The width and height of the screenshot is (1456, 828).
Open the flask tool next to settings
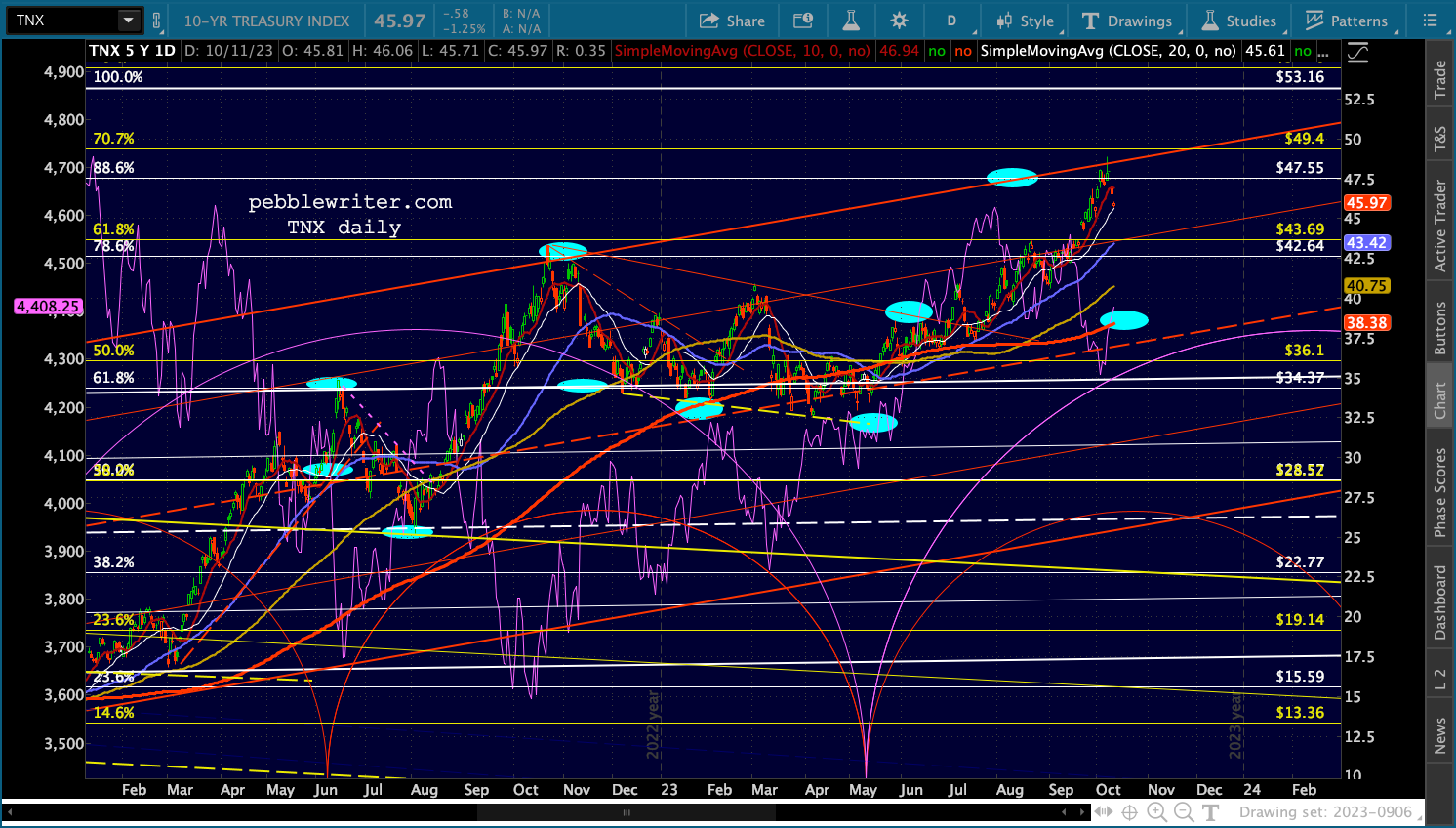pos(851,21)
